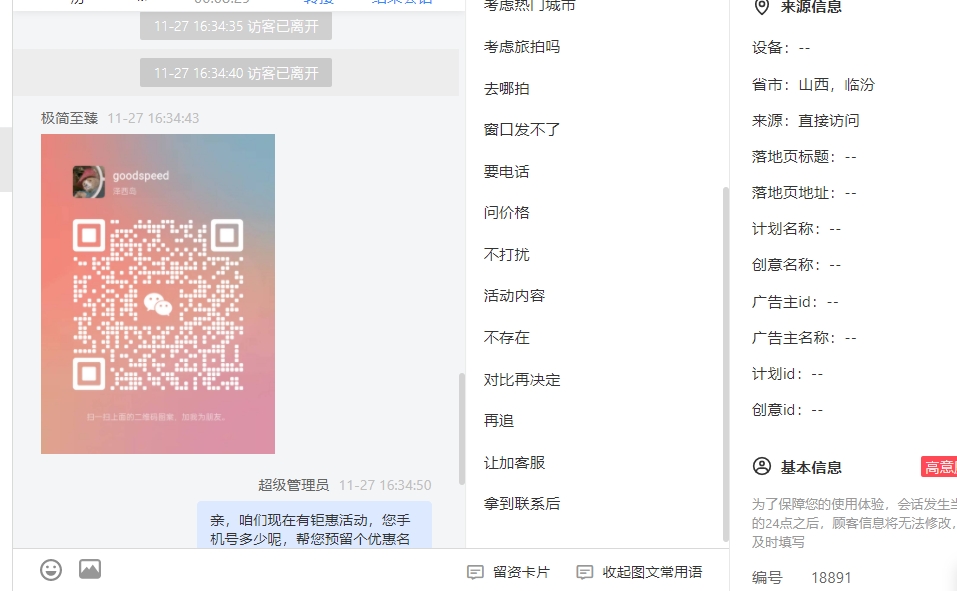Click the sender name 超级管理员
Screen dimensions: 957x591
[x=293, y=485]
